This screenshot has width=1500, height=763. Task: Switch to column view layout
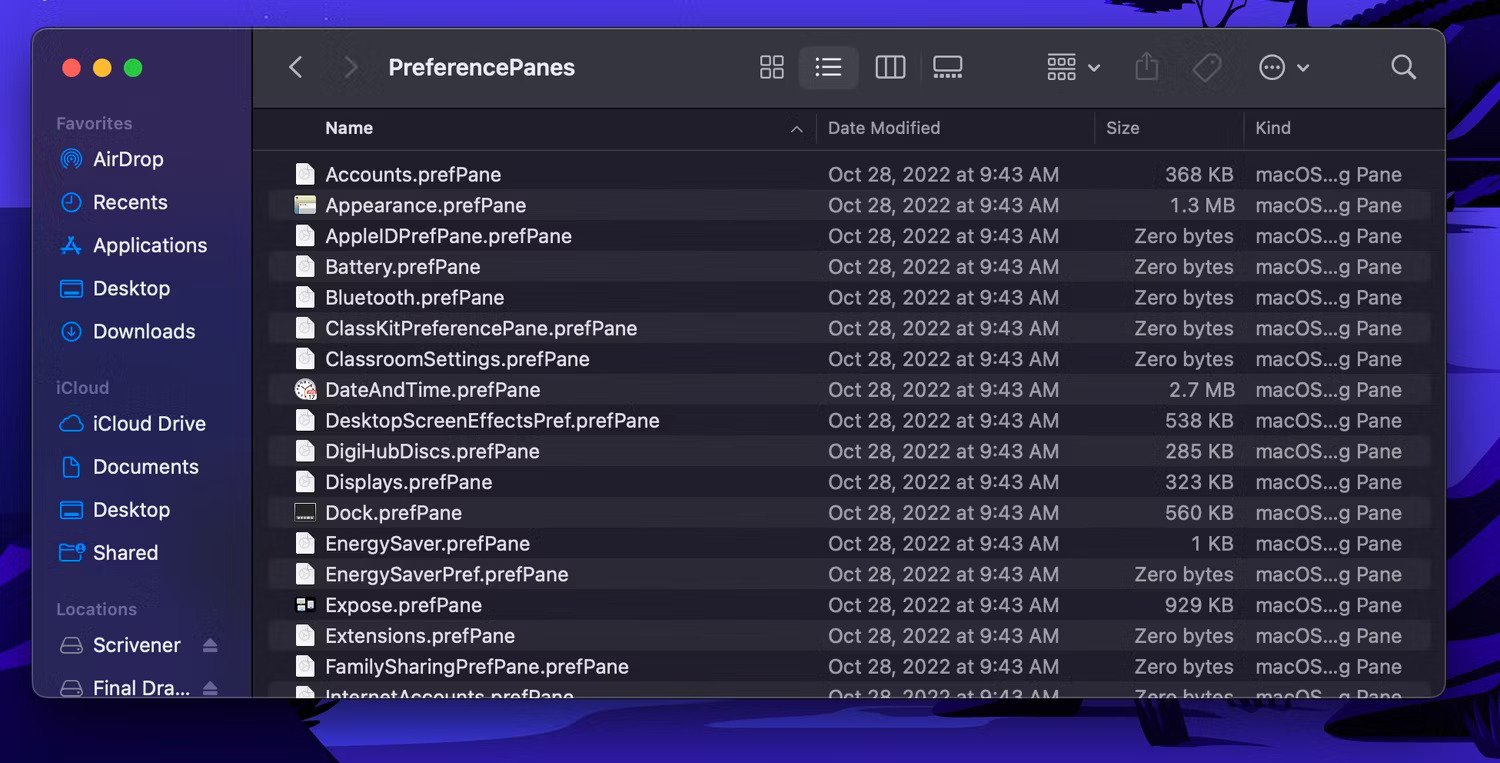pyautogui.click(x=889, y=67)
